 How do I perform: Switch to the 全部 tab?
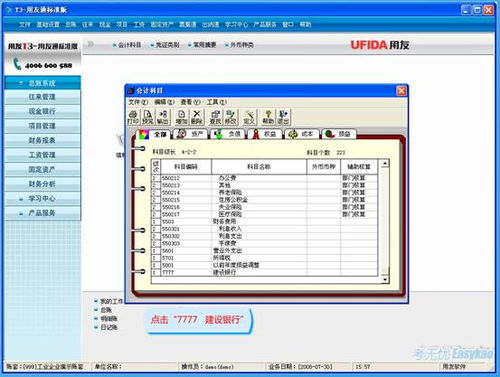(x=154, y=134)
